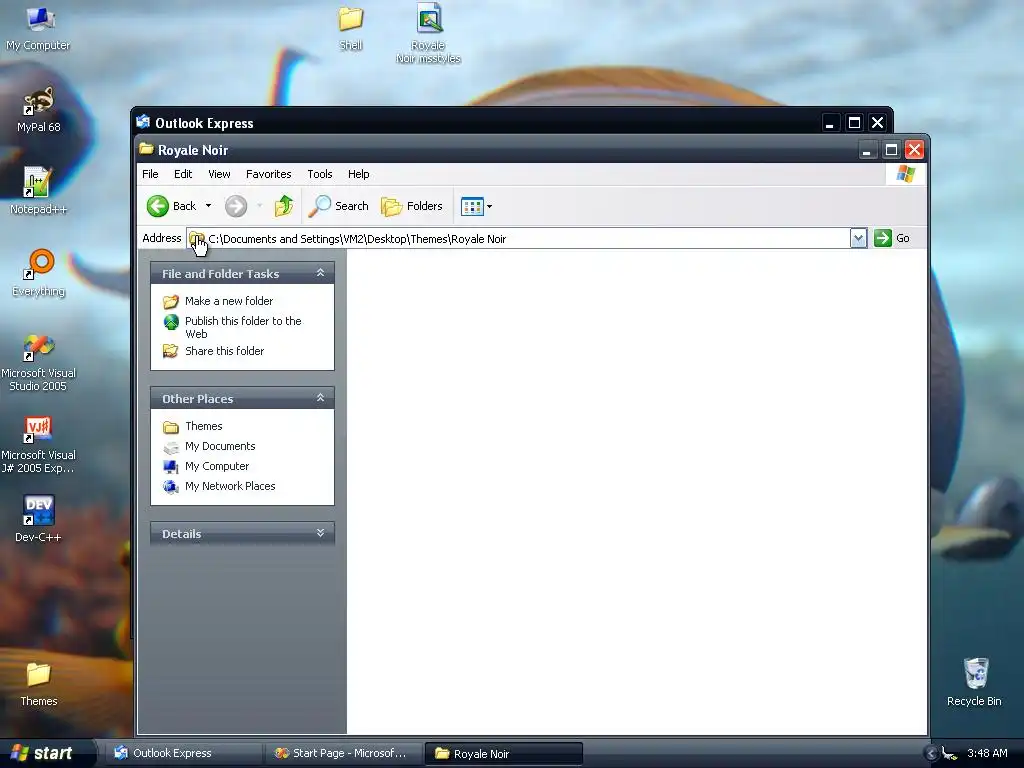This screenshot has width=1024, height=768.
Task: Open the View menu
Action: tap(219, 174)
